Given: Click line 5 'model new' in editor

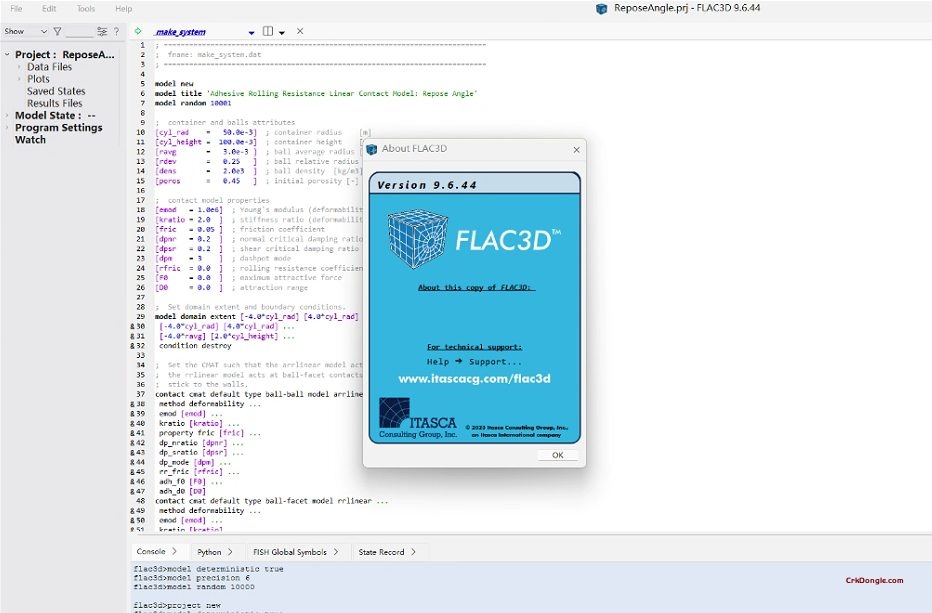Looking at the screenshot, I should (x=174, y=84).
